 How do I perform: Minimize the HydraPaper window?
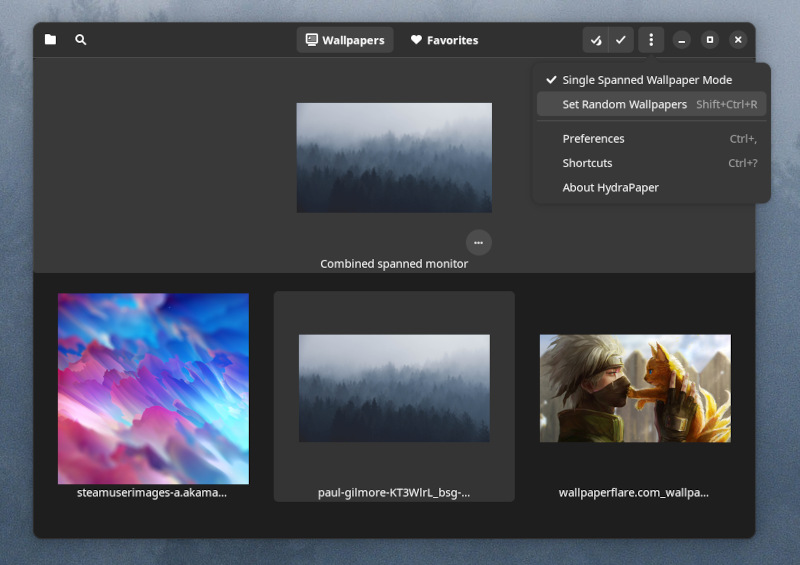(x=682, y=40)
